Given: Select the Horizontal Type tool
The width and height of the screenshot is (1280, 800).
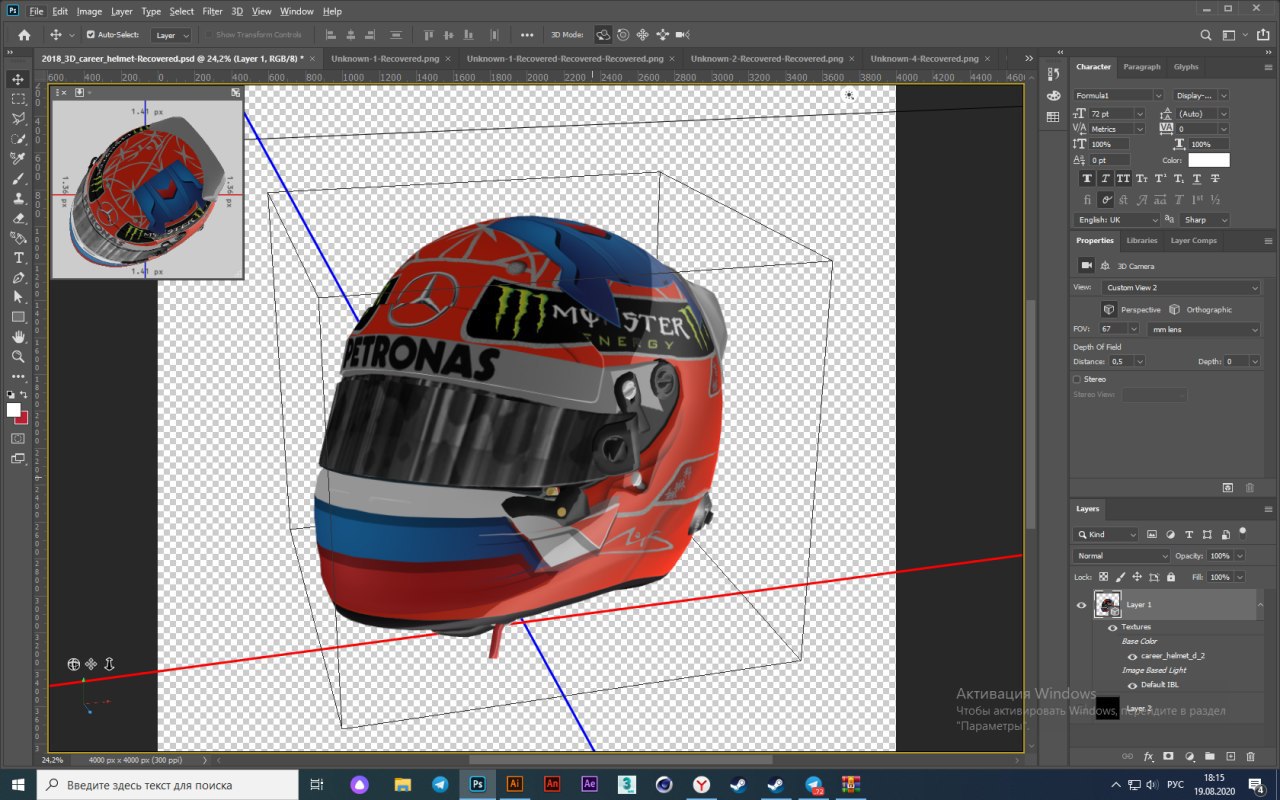Looking at the screenshot, I should 18,258.
